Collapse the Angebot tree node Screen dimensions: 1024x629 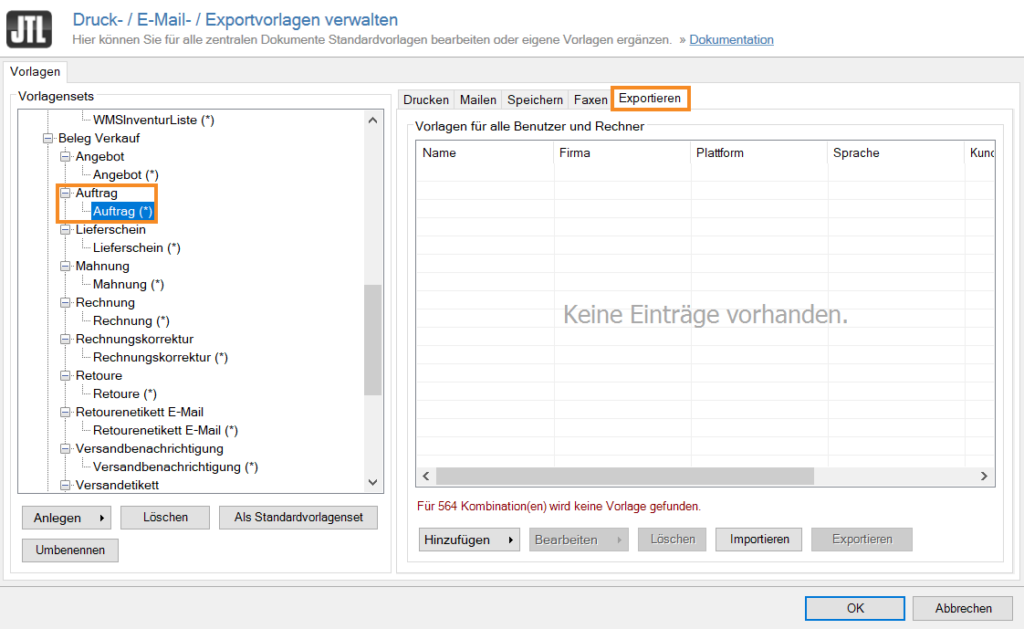(x=65, y=157)
